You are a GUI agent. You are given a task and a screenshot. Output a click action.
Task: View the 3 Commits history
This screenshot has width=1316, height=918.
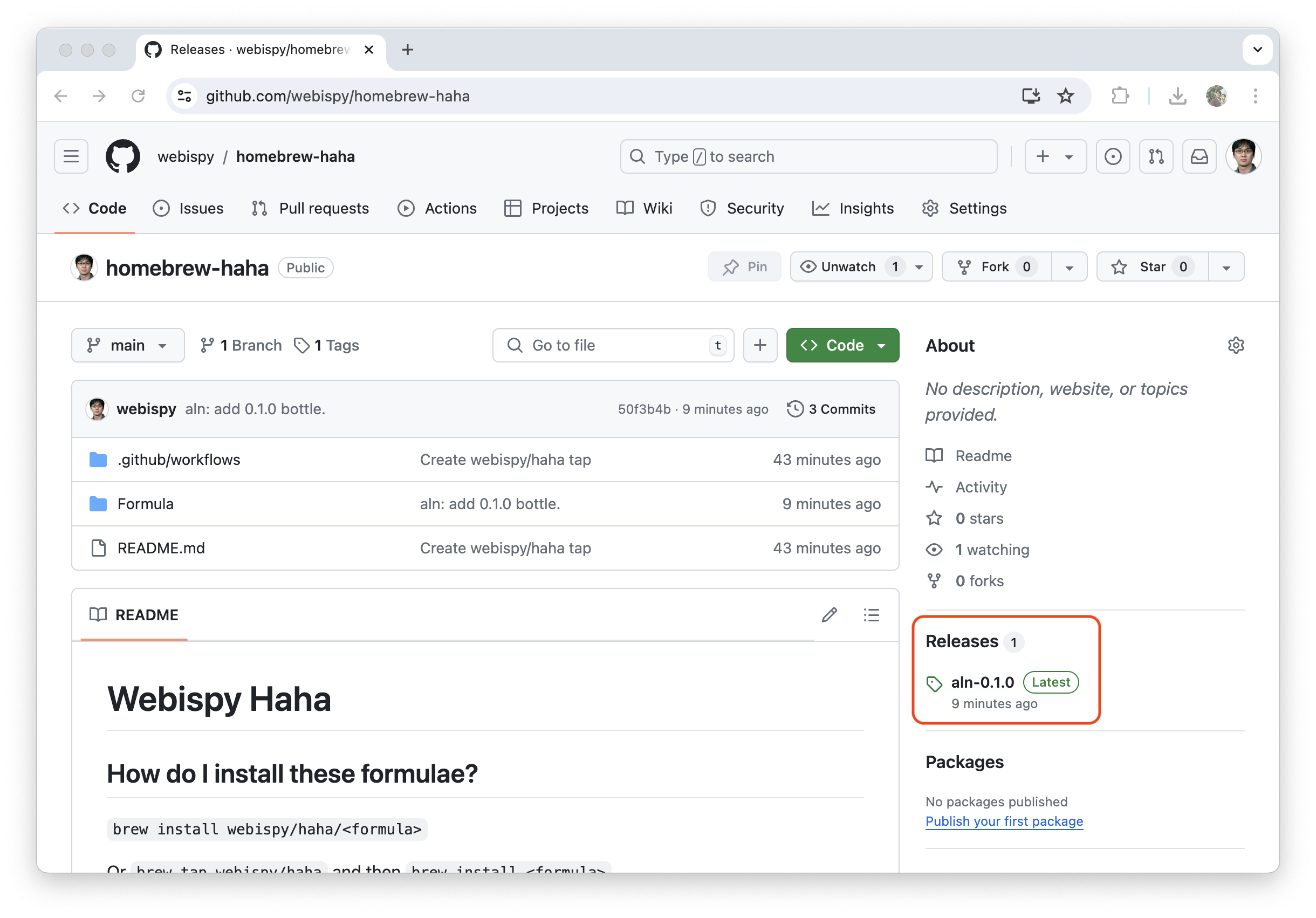831,409
